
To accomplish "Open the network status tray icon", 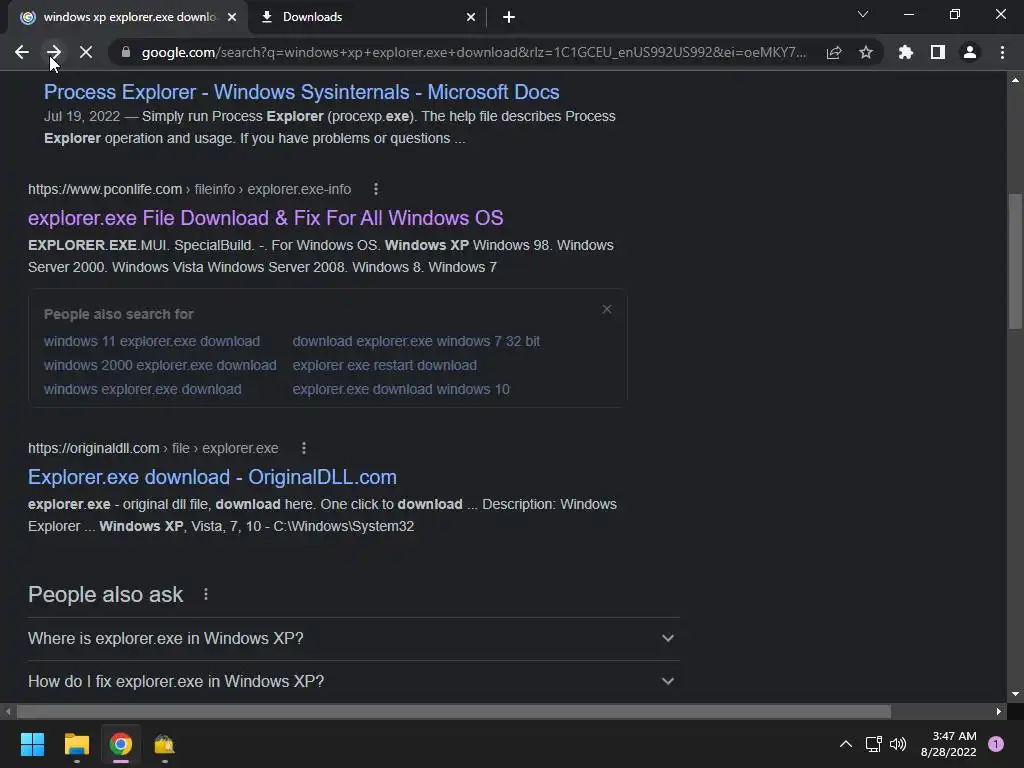I will pos(873,744).
